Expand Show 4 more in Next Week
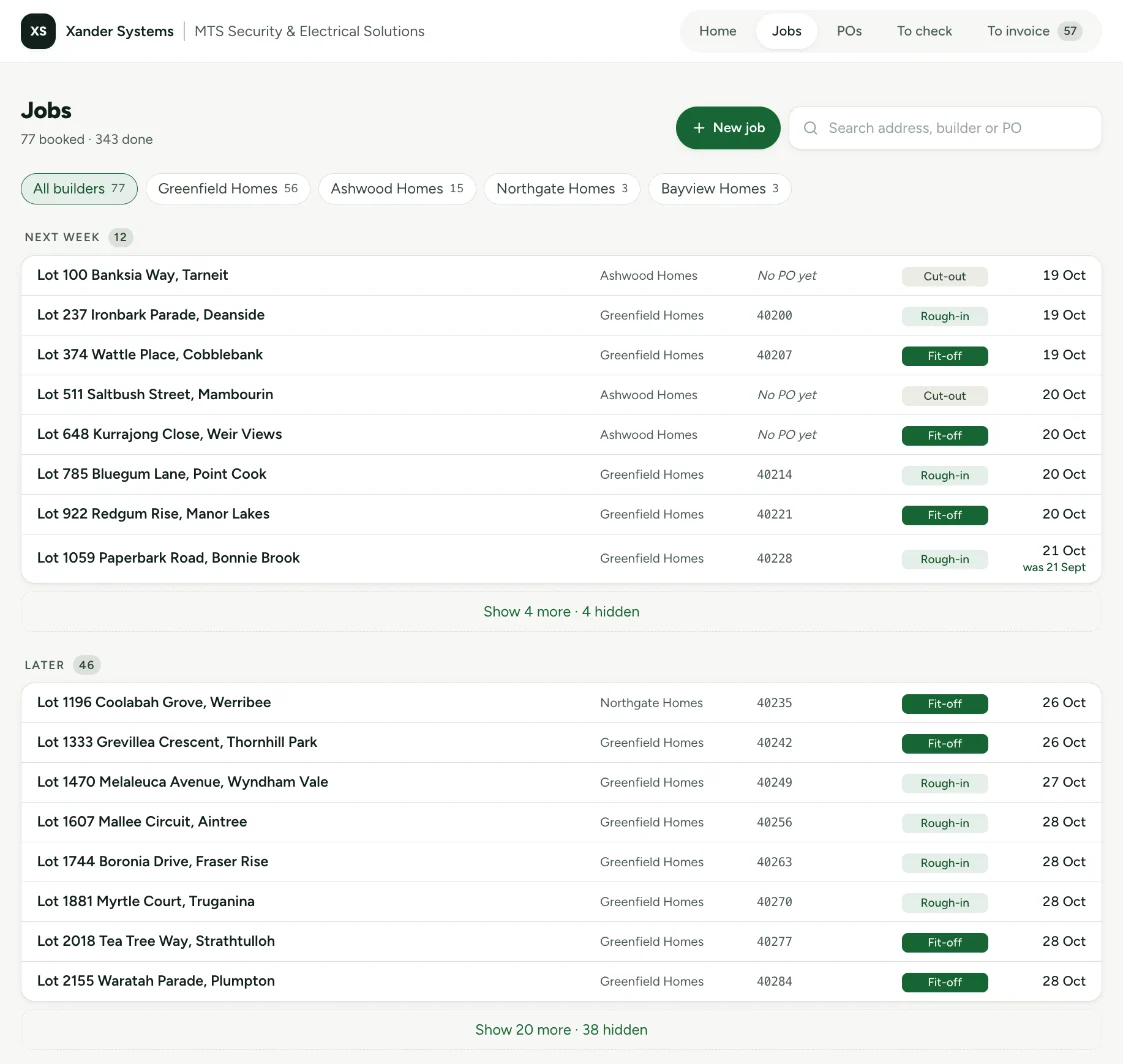 [x=562, y=612]
